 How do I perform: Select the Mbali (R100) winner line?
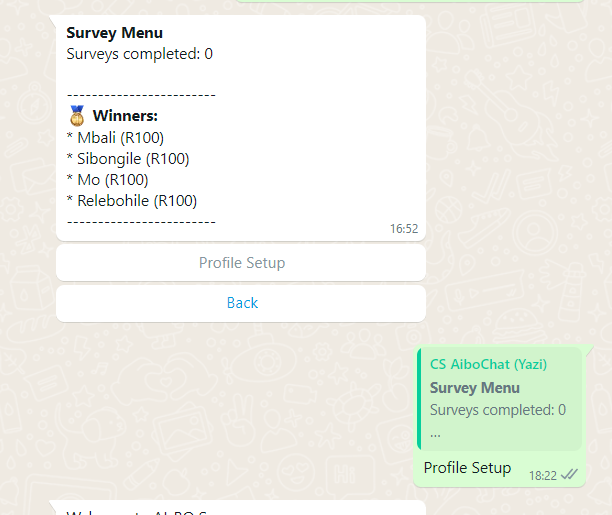[115, 138]
